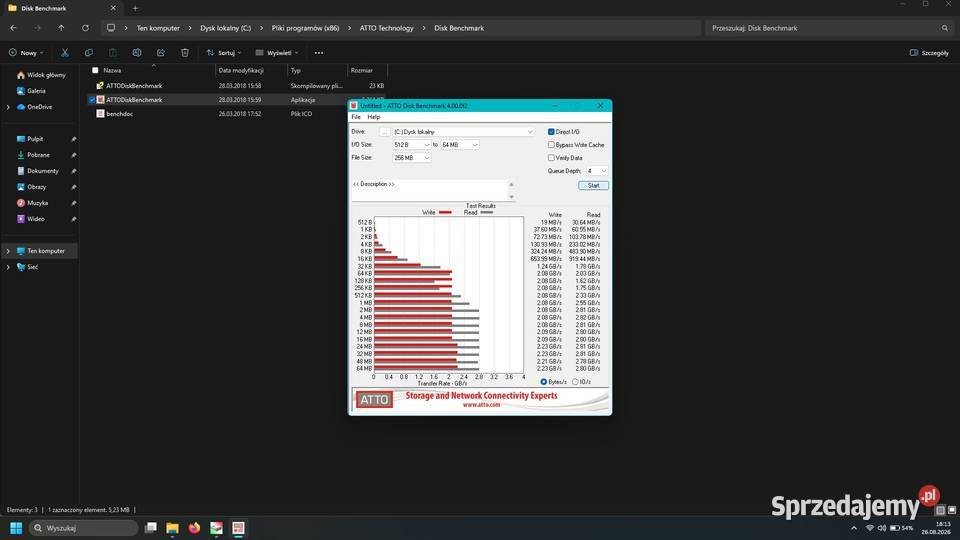Open Firefox from the taskbar
Image resolution: width=960 pixels, height=540 pixels.
point(195,528)
